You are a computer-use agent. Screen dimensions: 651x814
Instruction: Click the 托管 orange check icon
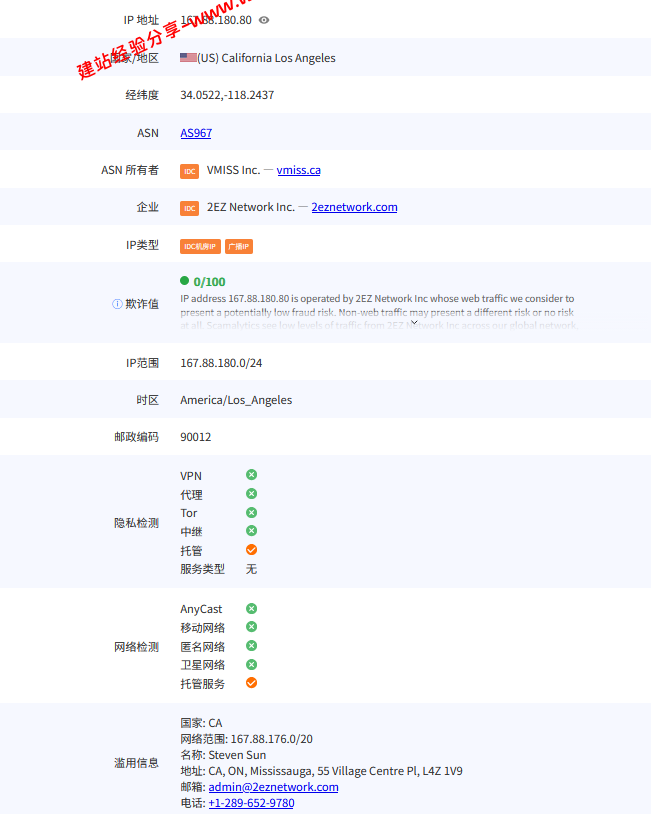tap(251, 550)
